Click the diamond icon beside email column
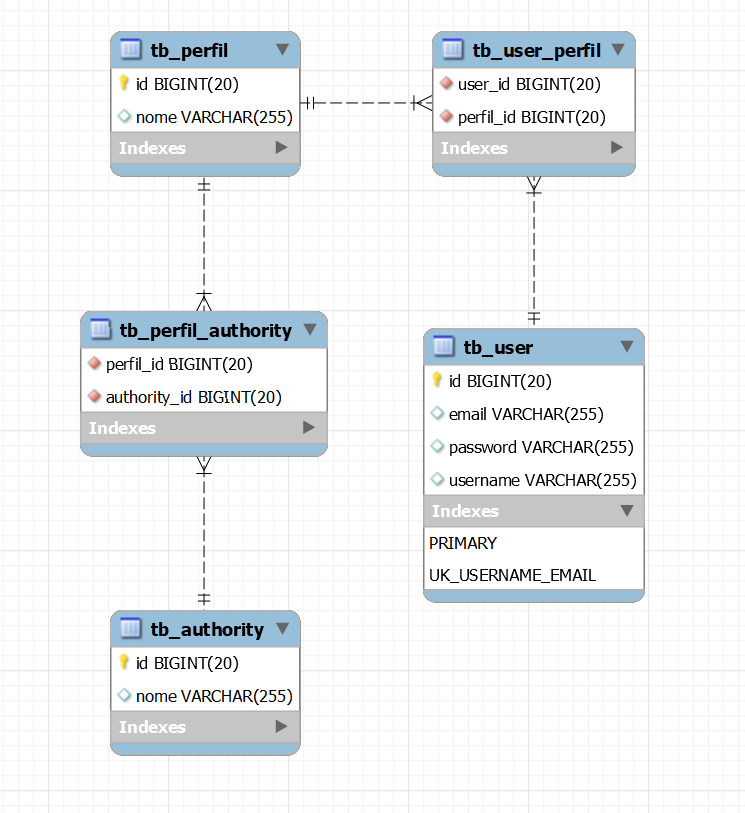This screenshot has height=813, width=745. click(x=437, y=413)
